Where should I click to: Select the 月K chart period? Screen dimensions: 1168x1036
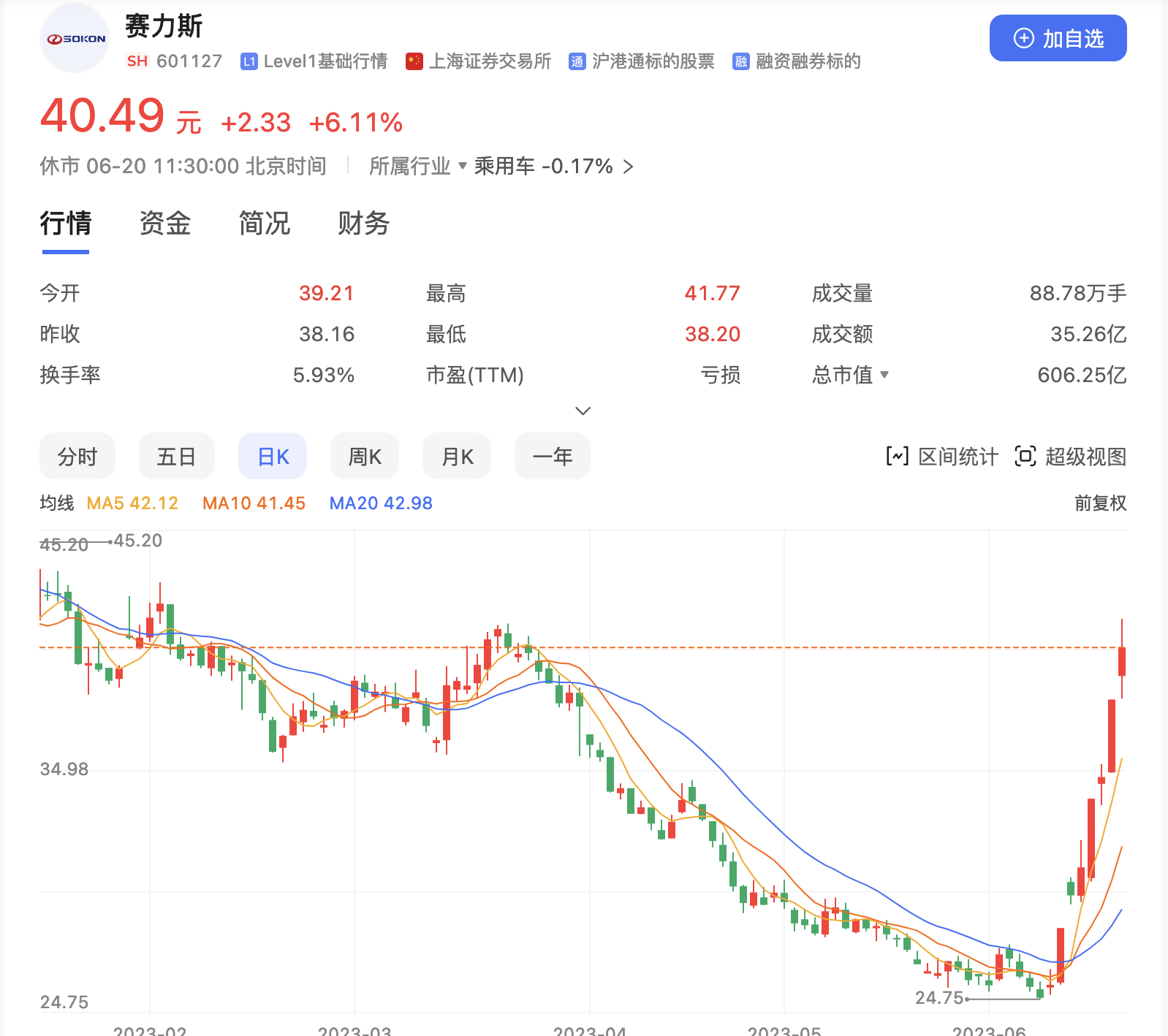click(x=457, y=457)
